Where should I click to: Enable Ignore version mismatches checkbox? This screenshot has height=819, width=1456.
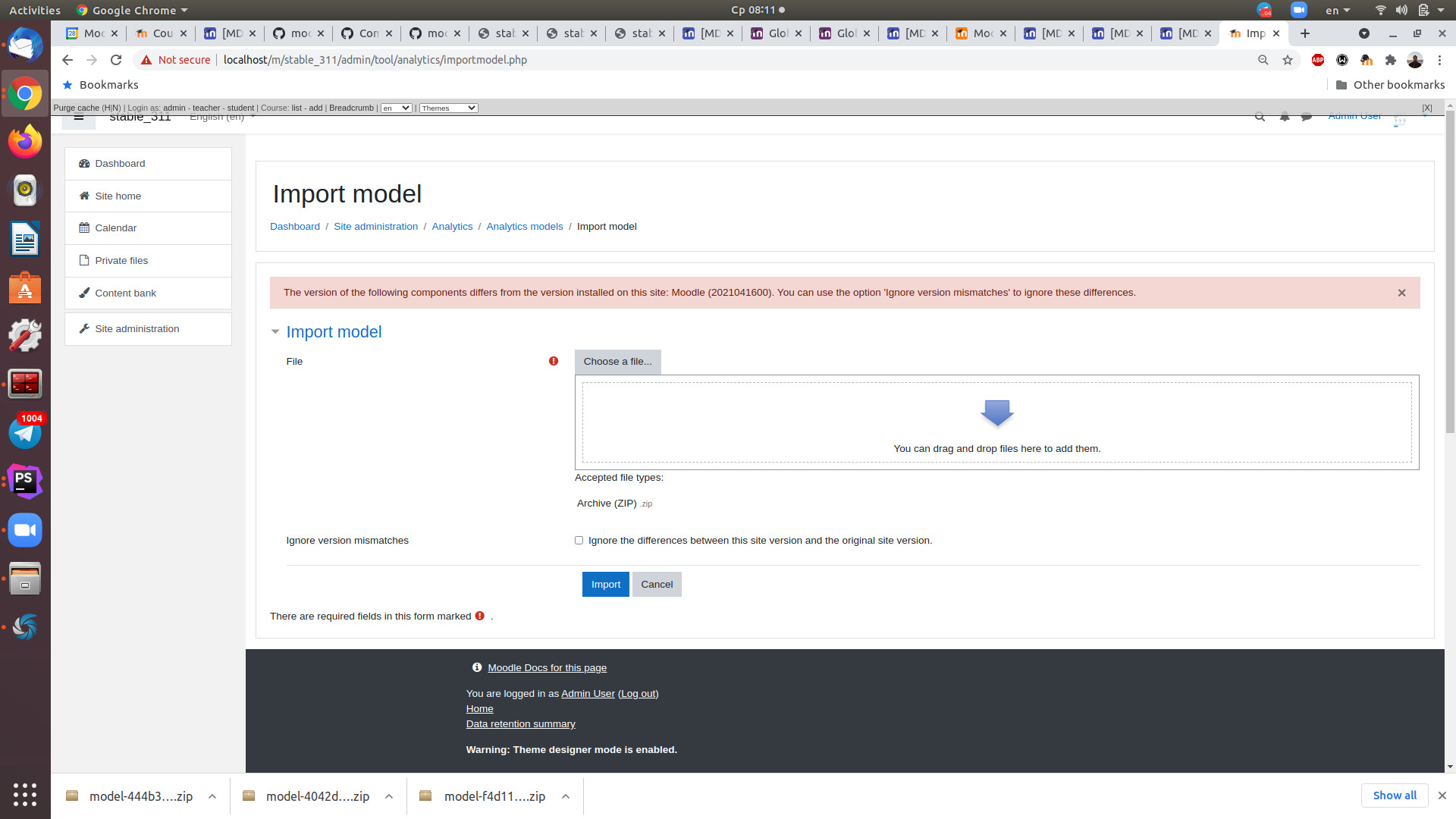pyautogui.click(x=579, y=541)
